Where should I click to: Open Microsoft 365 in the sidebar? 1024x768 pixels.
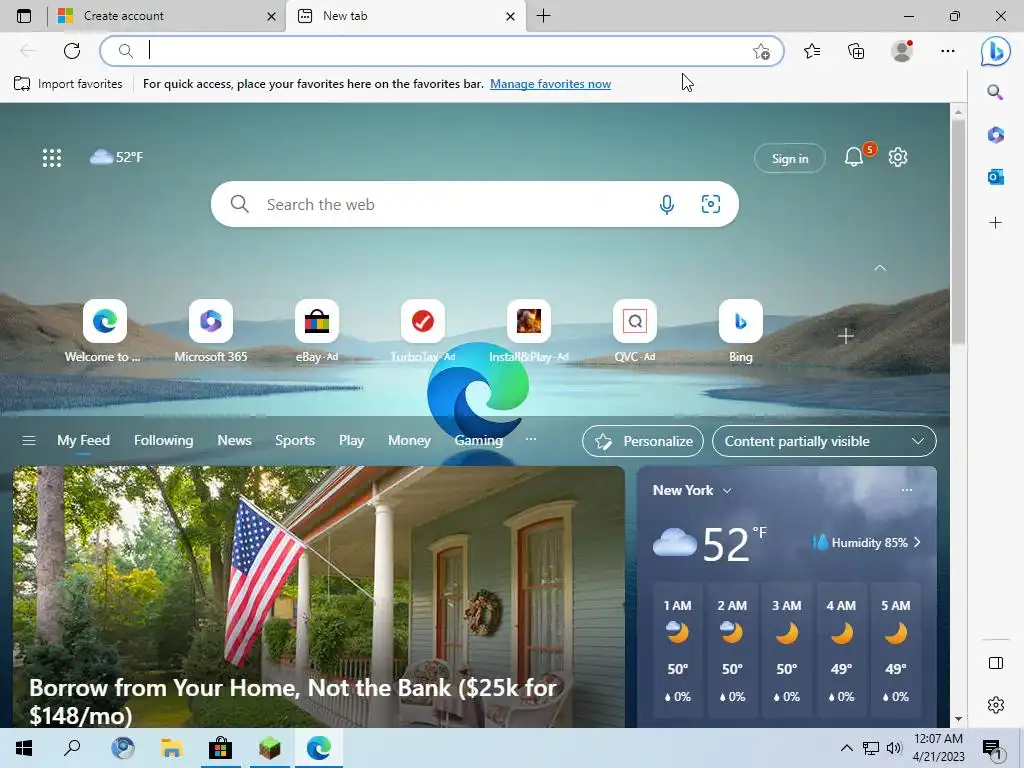pyautogui.click(x=995, y=135)
